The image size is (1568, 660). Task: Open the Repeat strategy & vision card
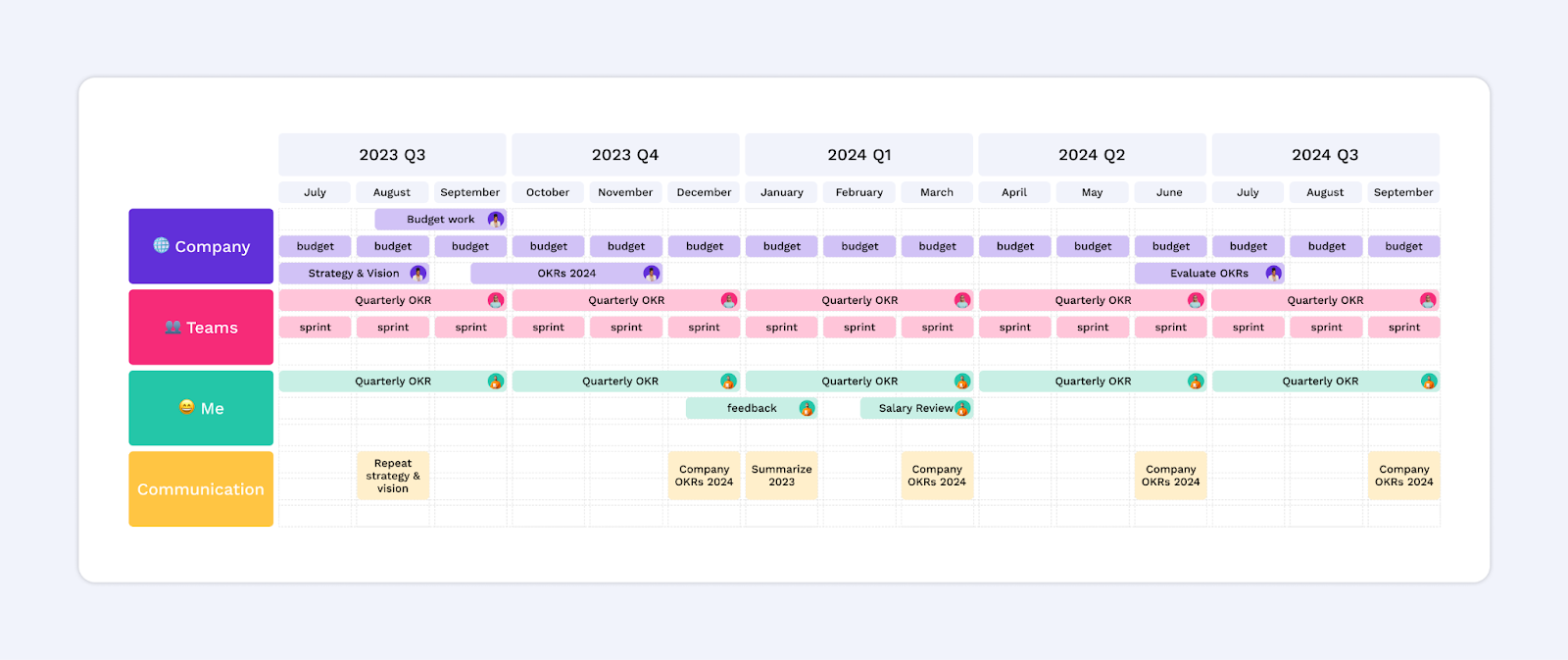(x=392, y=476)
